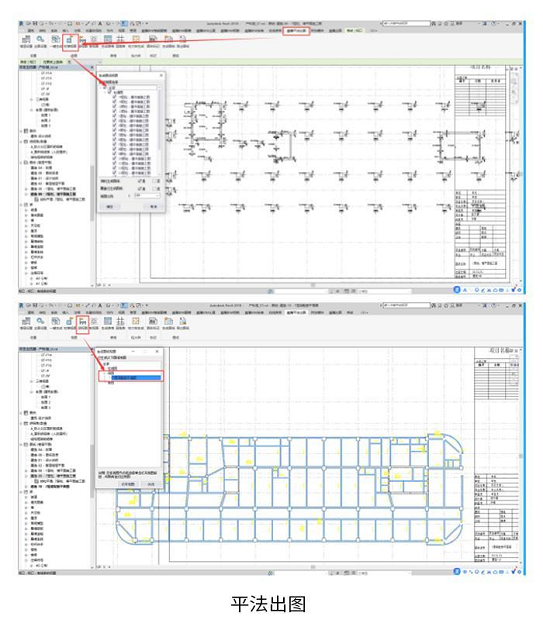Click the red-boxed ribbon icon in lower Revit window

(x=82, y=323)
